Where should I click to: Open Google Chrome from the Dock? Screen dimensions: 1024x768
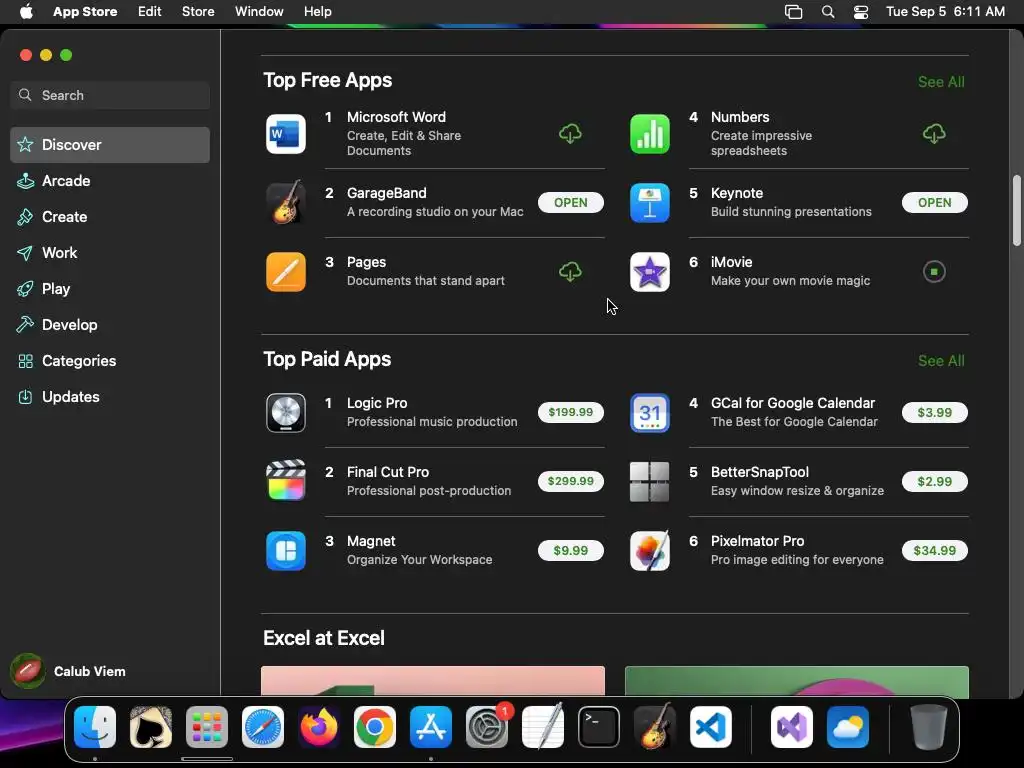pyautogui.click(x=375, y=727)
